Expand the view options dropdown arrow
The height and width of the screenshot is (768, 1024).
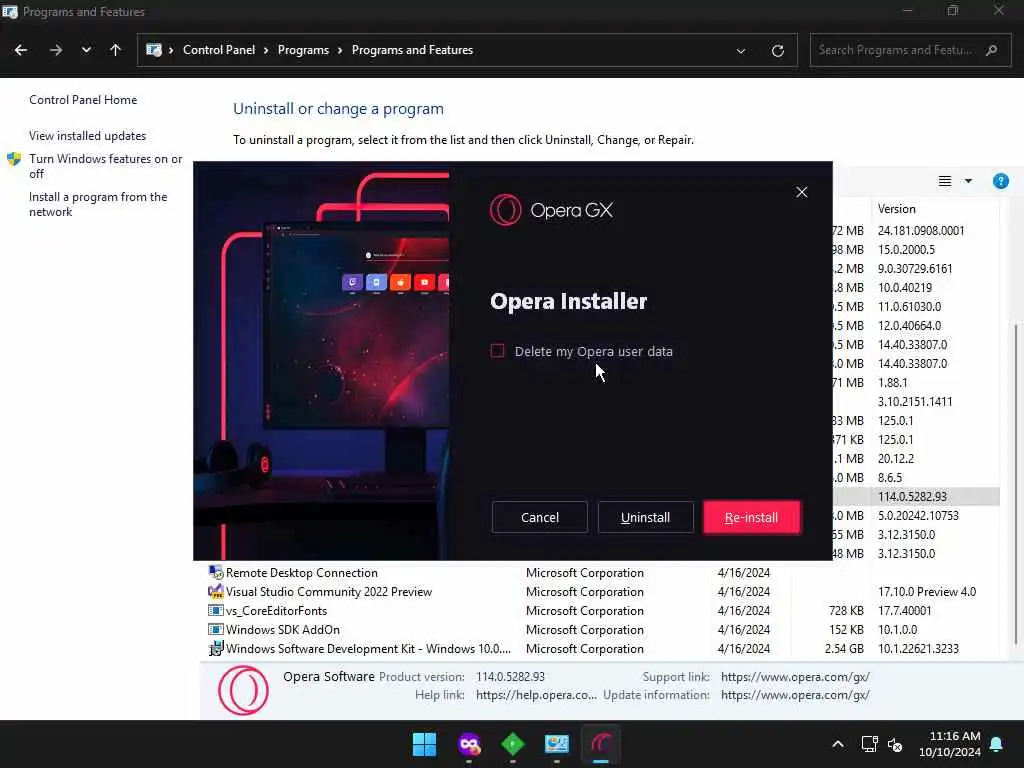pyautogui.click(x=968, y=182)
